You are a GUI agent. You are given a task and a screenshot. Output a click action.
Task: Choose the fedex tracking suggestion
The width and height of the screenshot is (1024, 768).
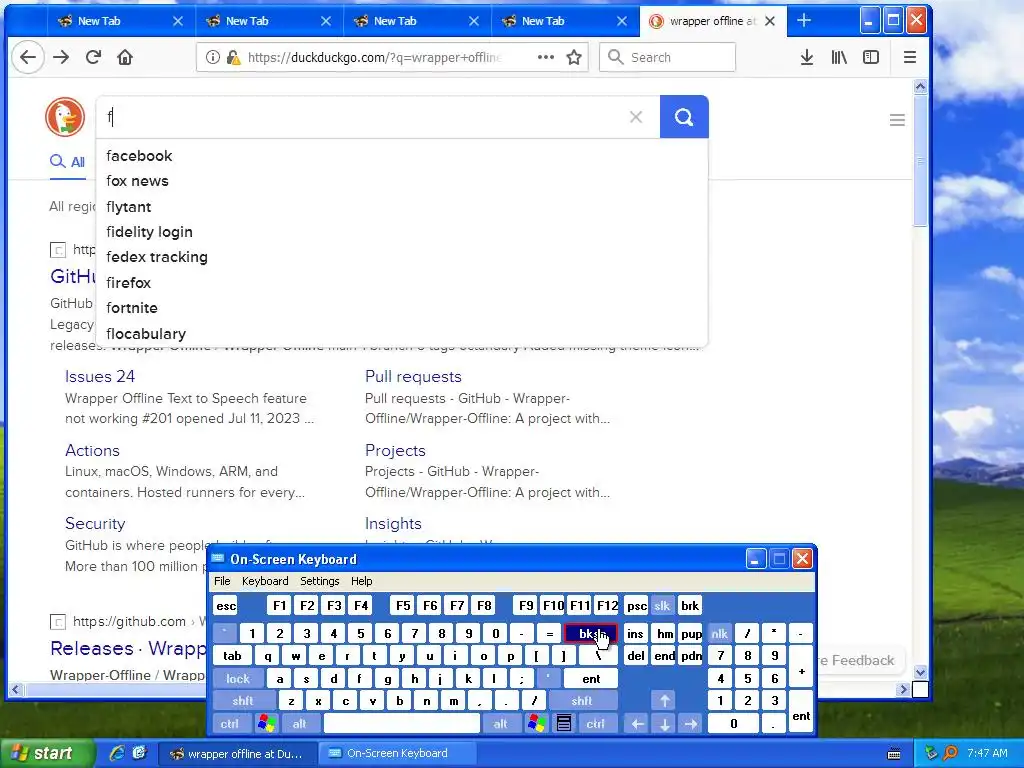[x=401, y=257]
